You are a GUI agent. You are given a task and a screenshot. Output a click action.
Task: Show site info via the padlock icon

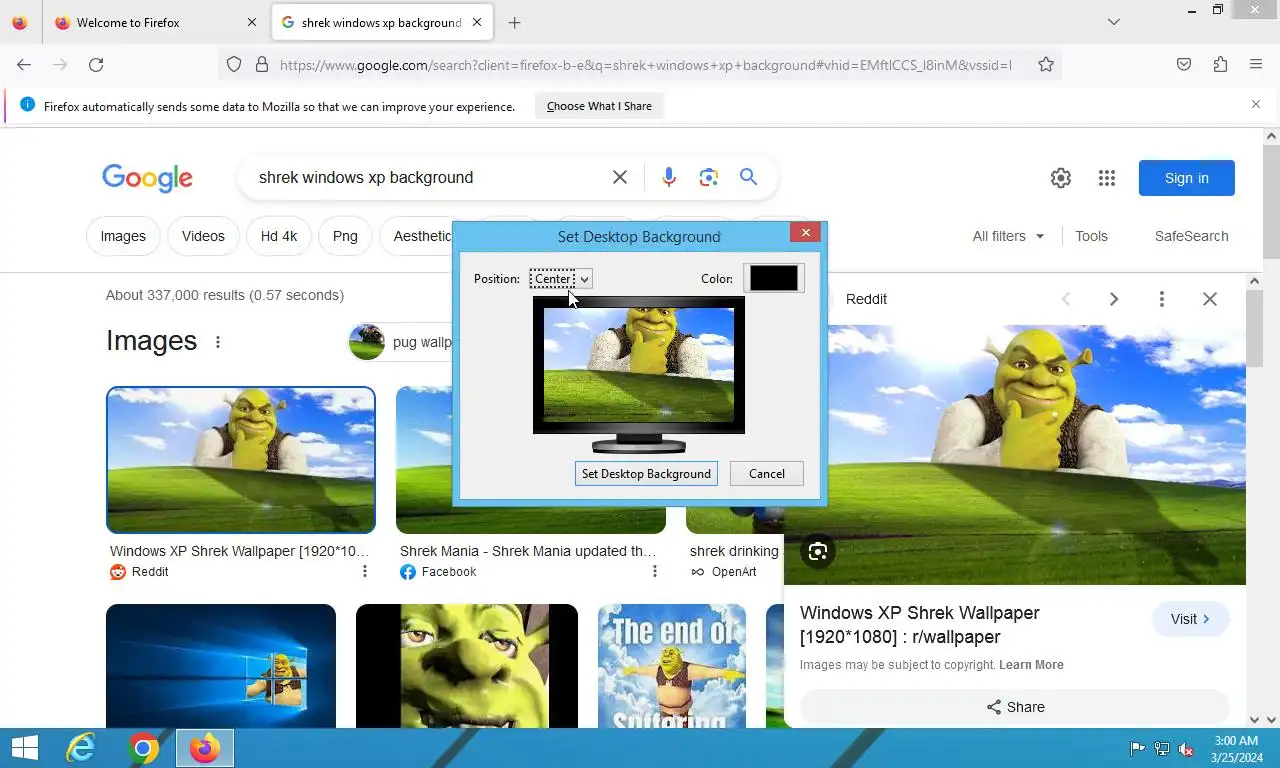[x=262, y=64]
